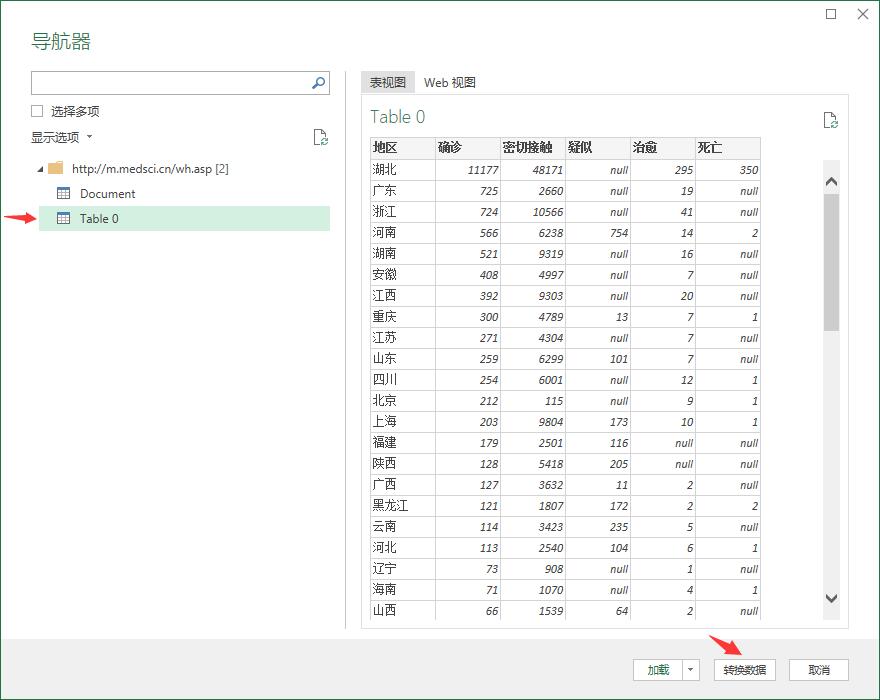Click into the navigator search field
This screenshot has height=700, width=880.
(x=170, y=83)
